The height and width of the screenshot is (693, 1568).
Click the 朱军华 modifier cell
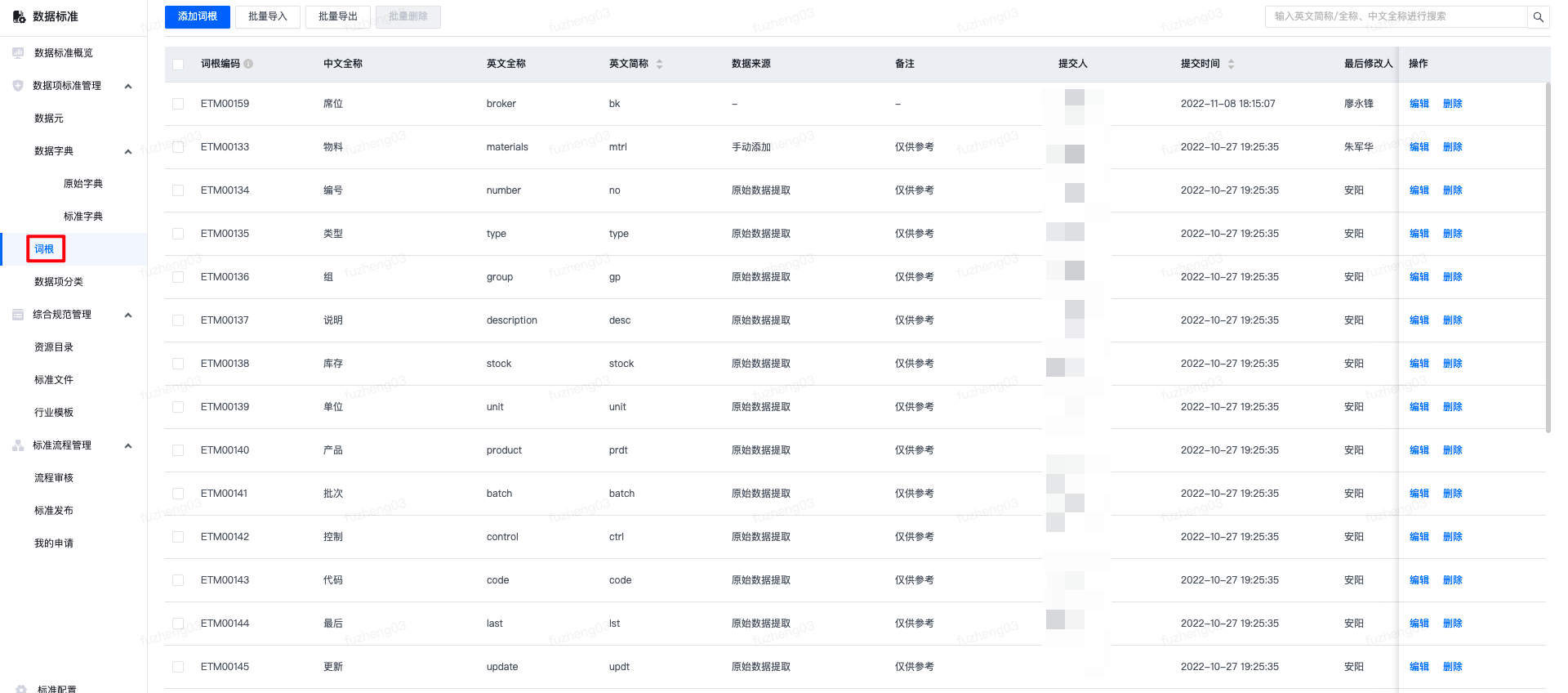pyautogui.click(x=1359, y=147)
